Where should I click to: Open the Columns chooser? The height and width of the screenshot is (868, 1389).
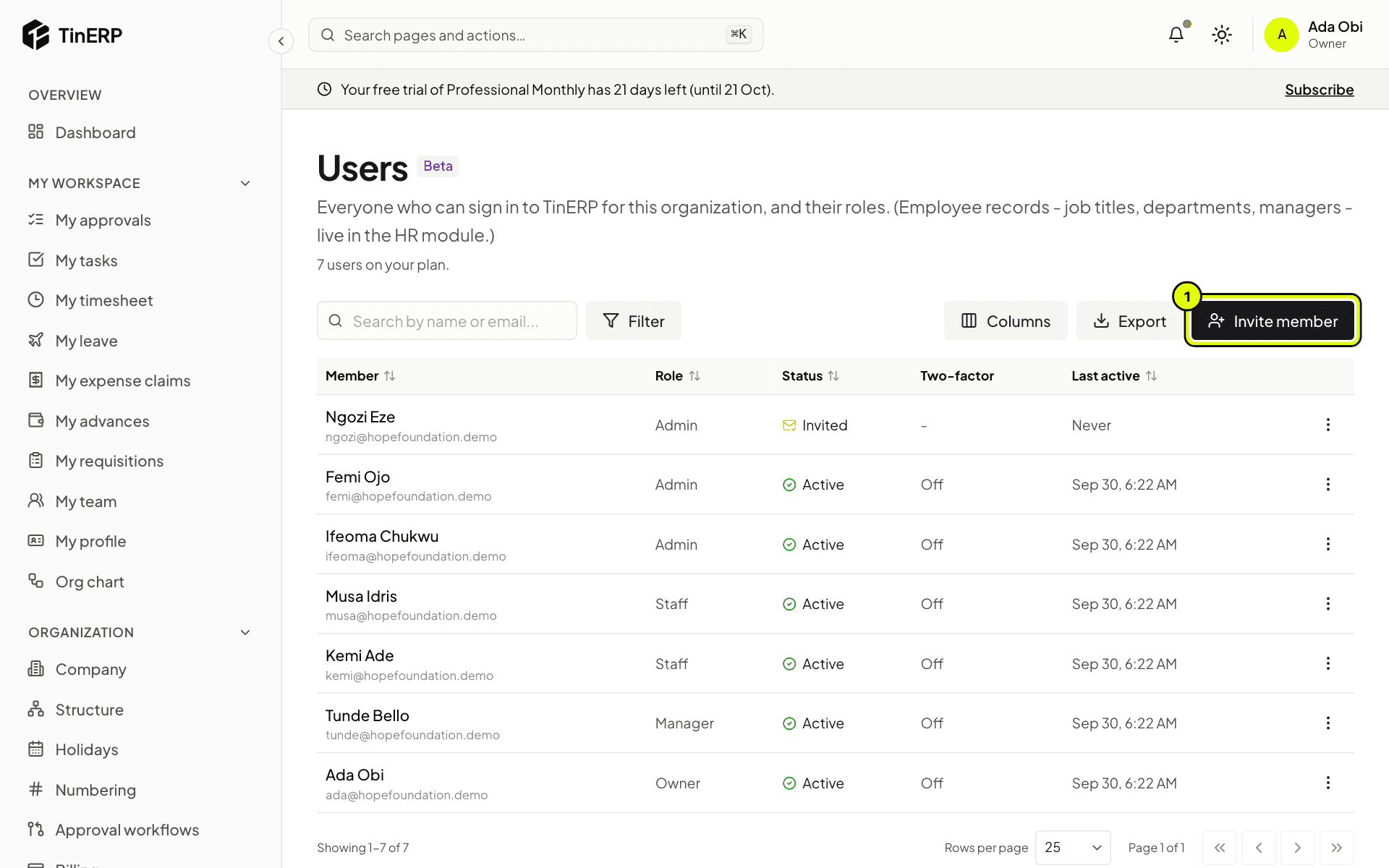click(x=1006, y=320)
